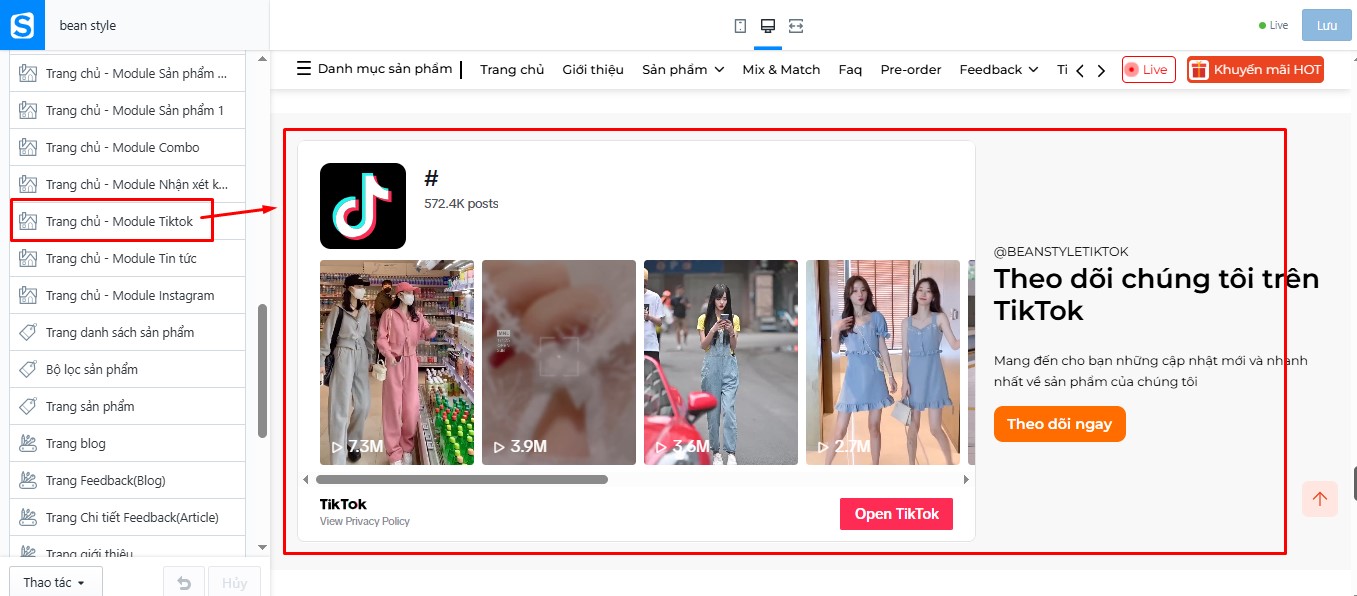Click the Live record dot icon
Viewport: 1357px width, 596px height.
point(1132,70)
